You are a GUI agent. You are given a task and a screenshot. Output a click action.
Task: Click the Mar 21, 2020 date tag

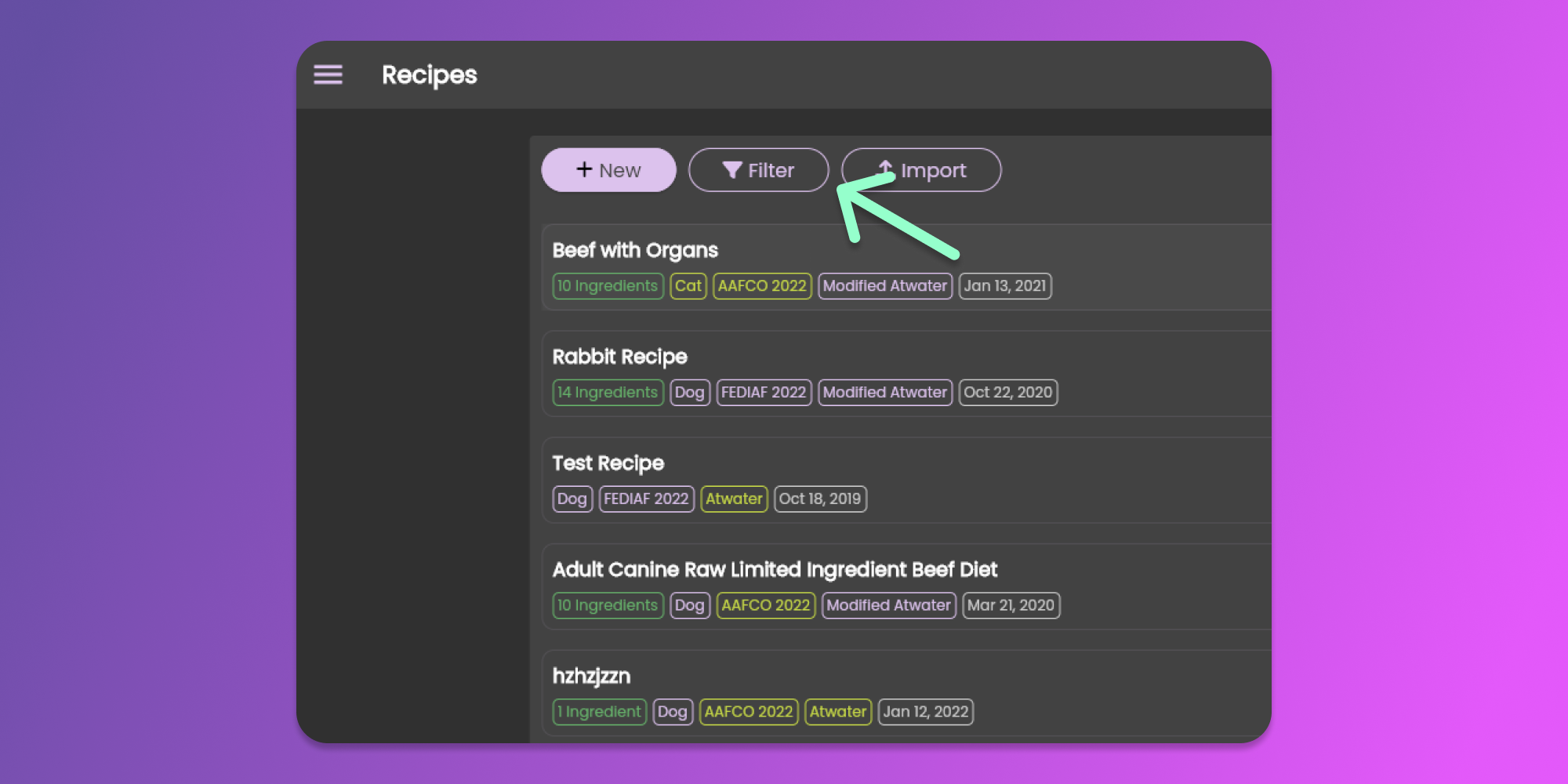(1010, 606)
